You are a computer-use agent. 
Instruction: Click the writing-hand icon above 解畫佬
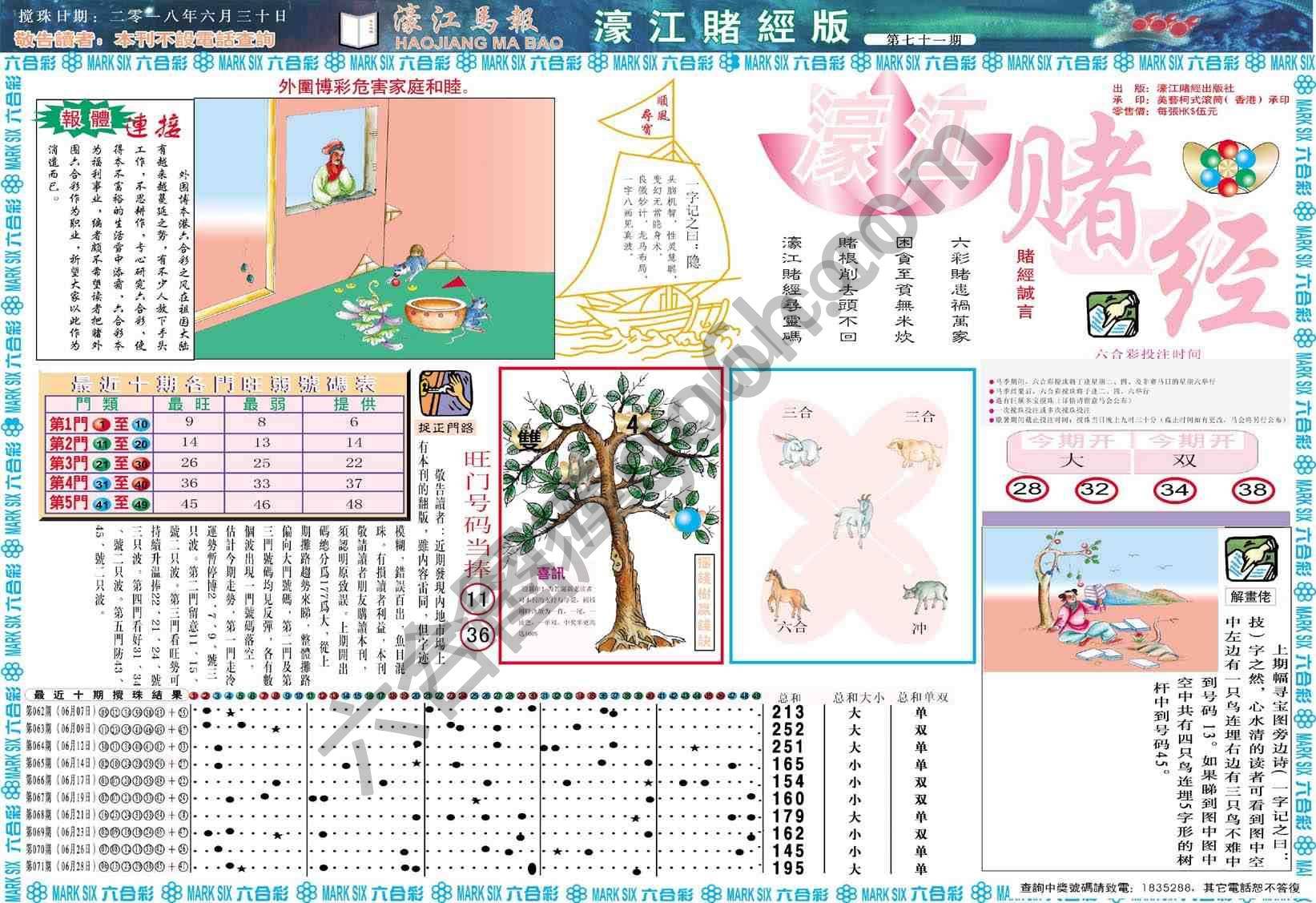coord(1251,558)
